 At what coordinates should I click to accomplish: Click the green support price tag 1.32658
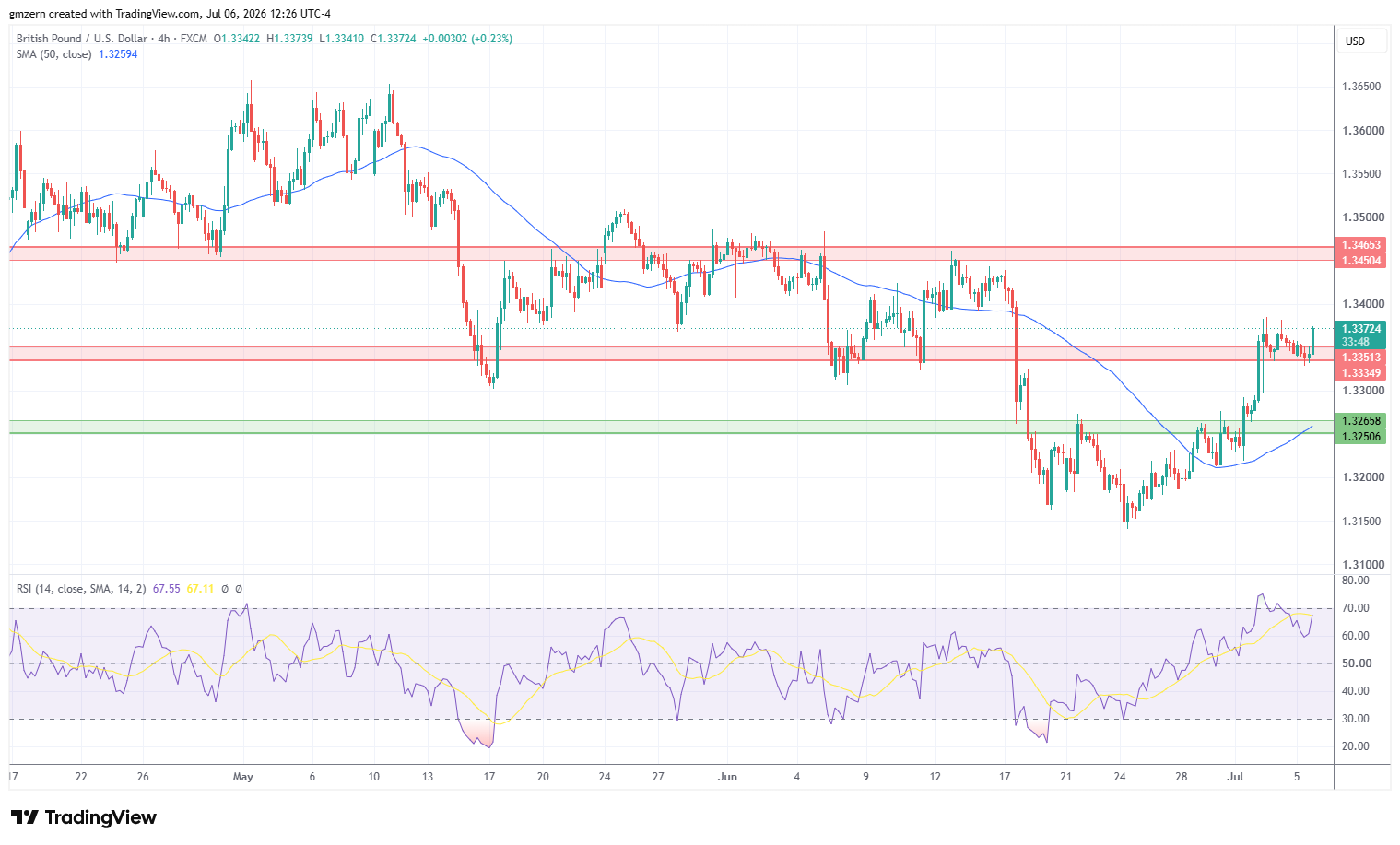(1361, 421)
